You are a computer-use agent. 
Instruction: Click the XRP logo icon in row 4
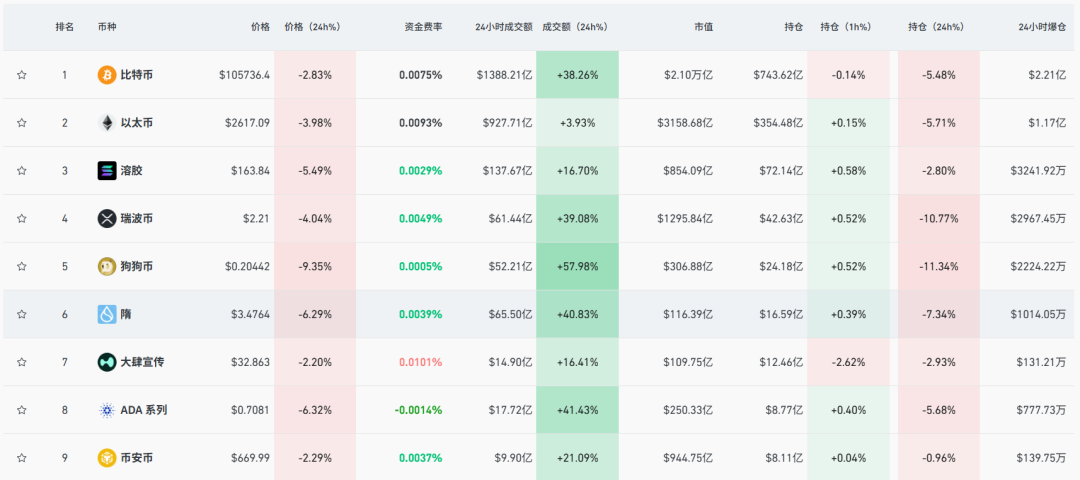coord(107,219)
